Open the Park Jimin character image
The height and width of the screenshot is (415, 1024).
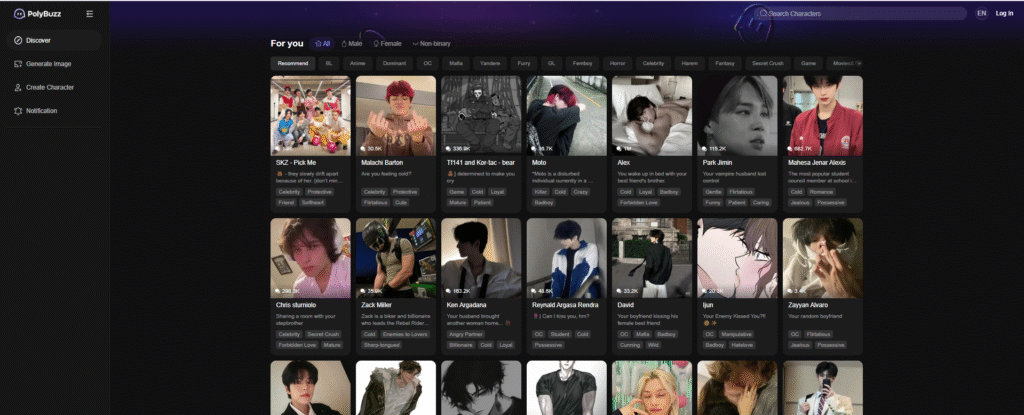(737, 116)
